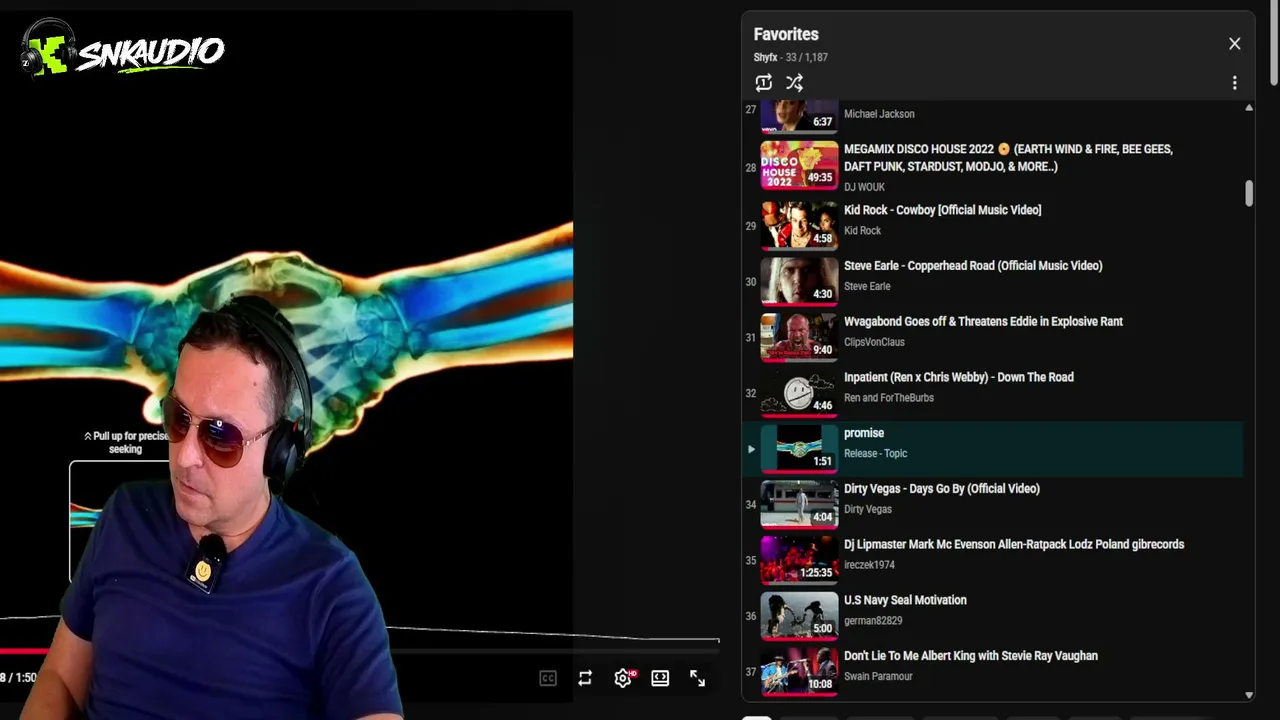Screen dimensions: 1280x720
Task: Open the Favorites playlist more options menu
Action: pos(1234,83)
